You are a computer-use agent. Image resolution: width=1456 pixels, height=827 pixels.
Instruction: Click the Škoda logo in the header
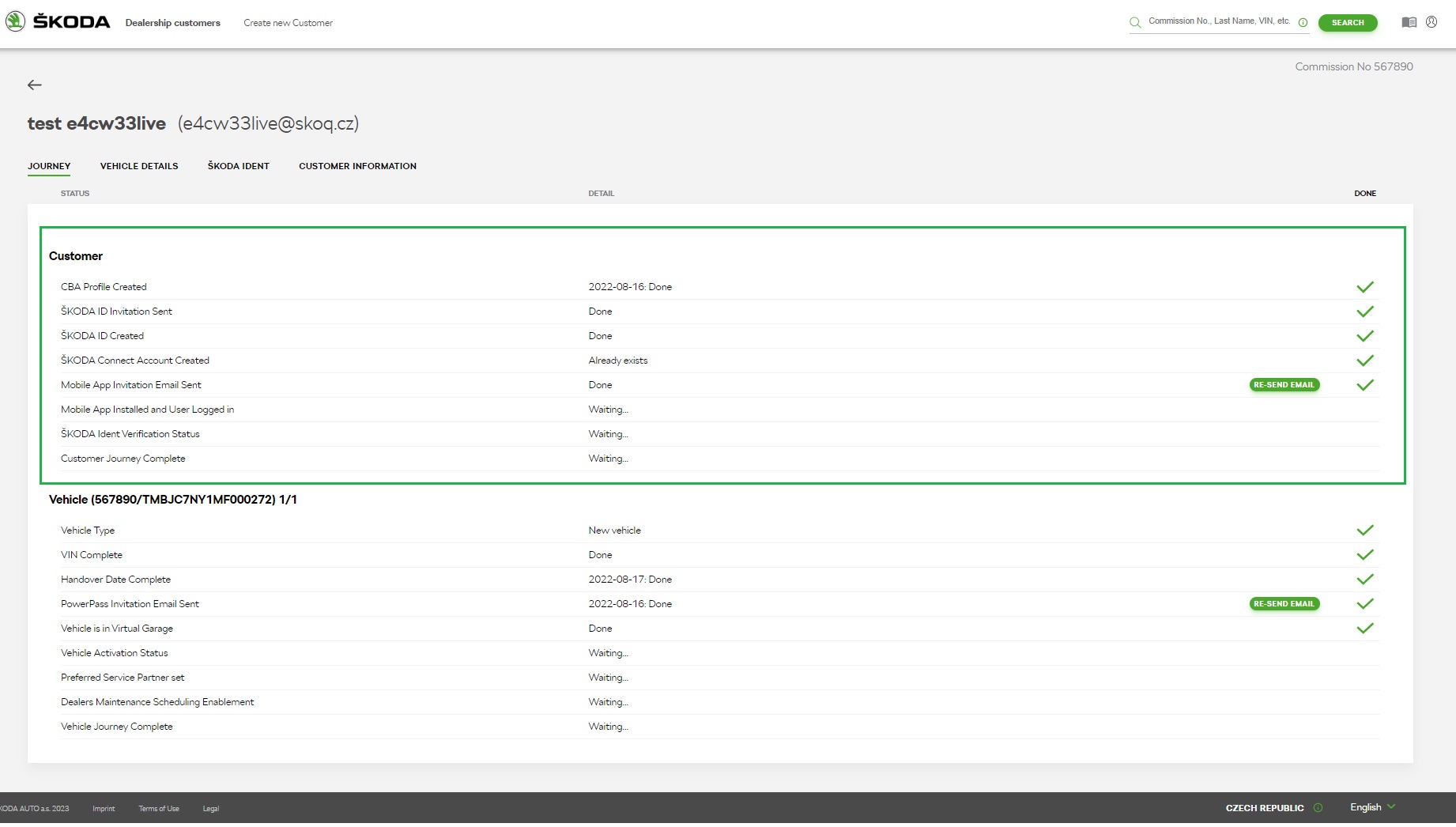coord(58,21)
